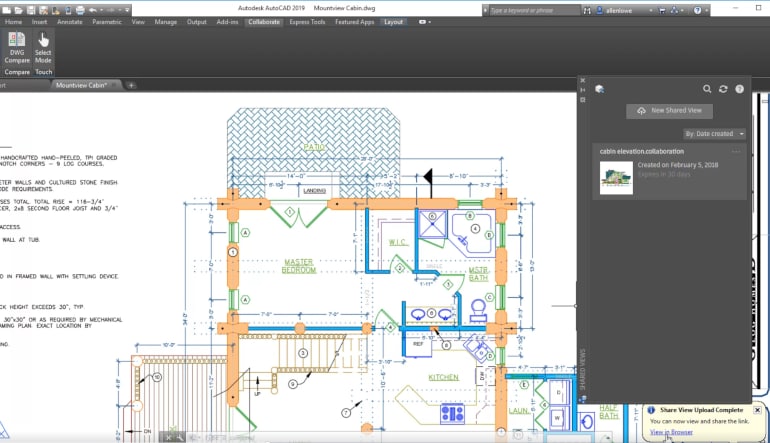Switch to the Add-ins ribbon tab
The height and width of the screenshot is (443, 770).
click(227, 22)
